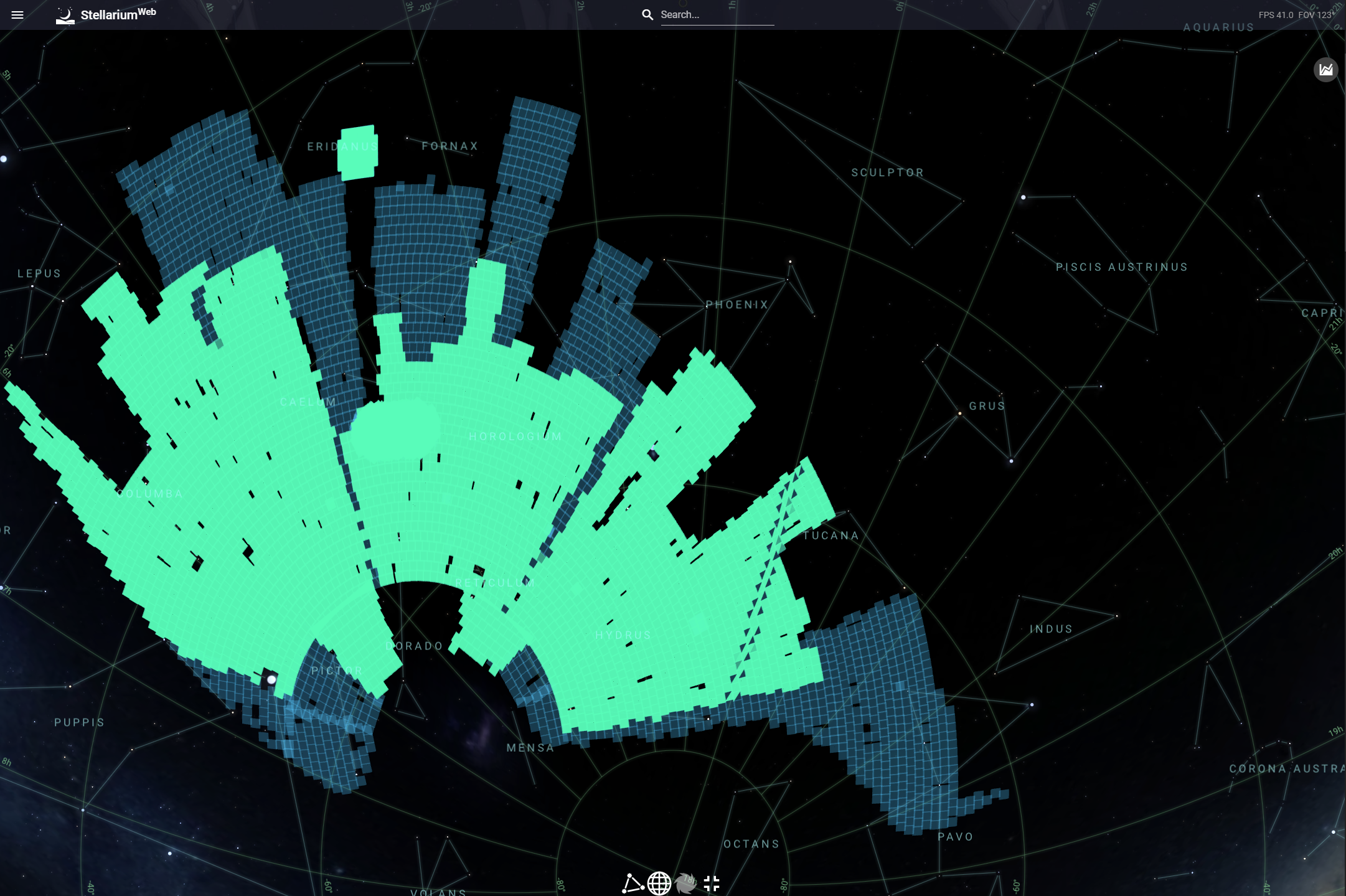Open the observing chart panel button
The image size is (1346, 896).
[1325, 69]
